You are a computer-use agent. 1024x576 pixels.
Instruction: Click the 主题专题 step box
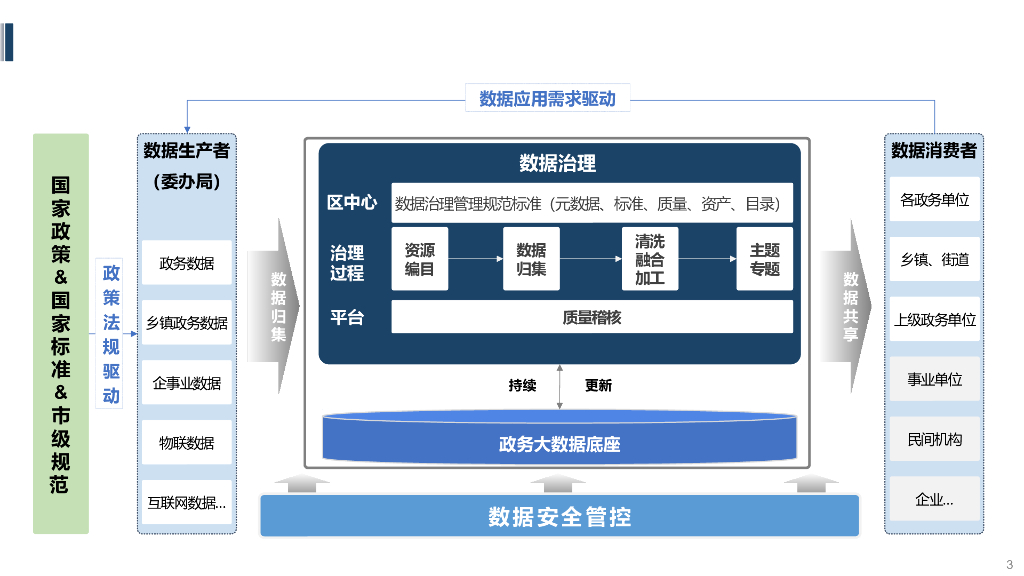tap(765, 259)
